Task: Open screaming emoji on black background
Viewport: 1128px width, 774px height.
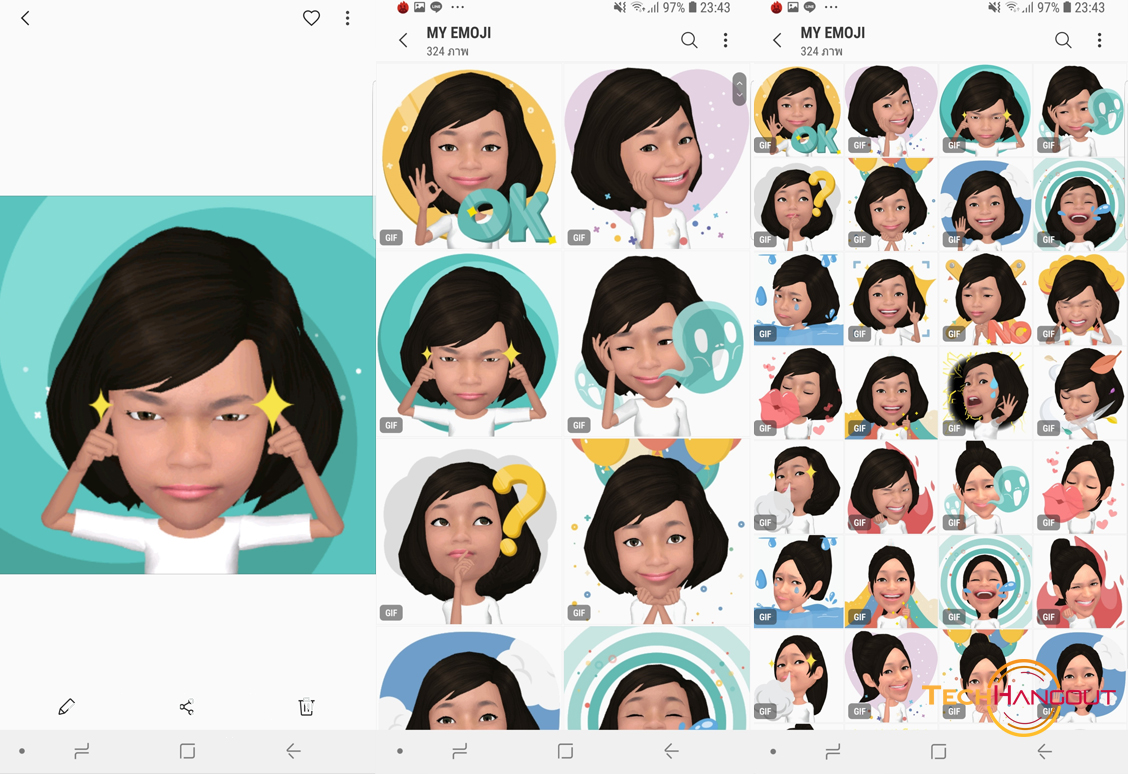Action: coord(986,393)
